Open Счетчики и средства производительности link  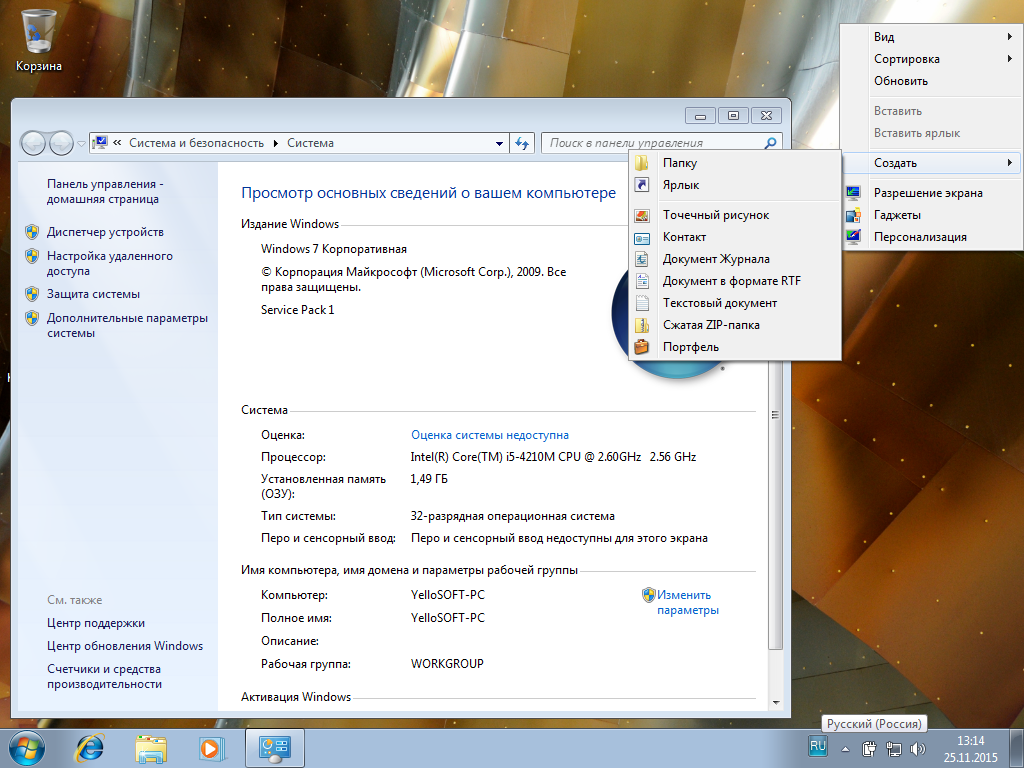click(x=104, y=677)
